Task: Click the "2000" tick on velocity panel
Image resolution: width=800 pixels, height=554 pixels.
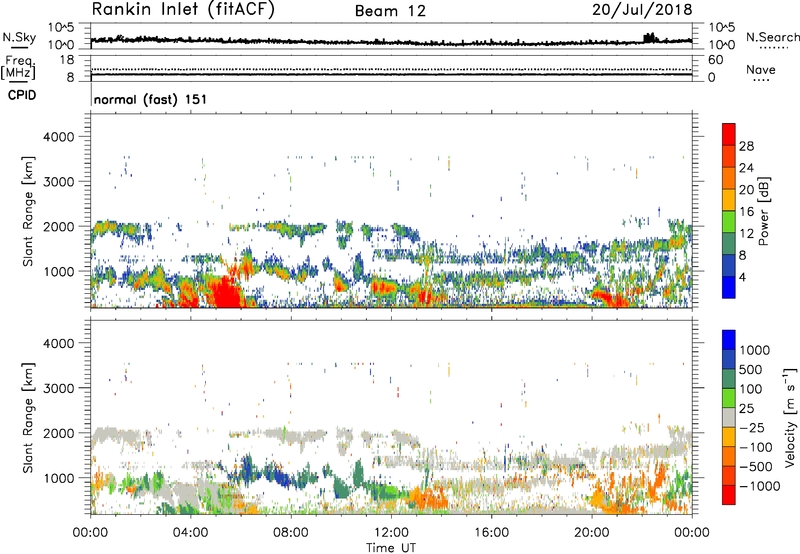Action: click(59, 433)
